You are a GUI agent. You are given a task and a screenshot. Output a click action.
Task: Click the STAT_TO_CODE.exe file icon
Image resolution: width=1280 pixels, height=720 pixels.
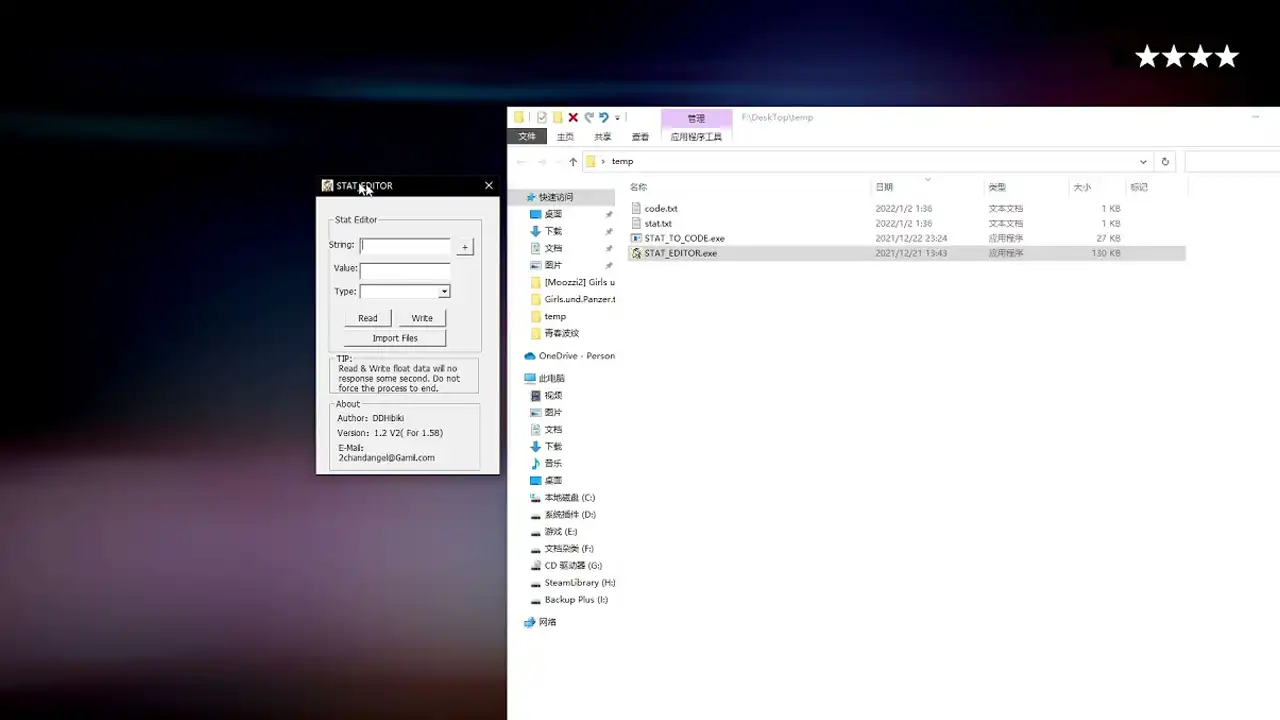(x=636, y=238)
